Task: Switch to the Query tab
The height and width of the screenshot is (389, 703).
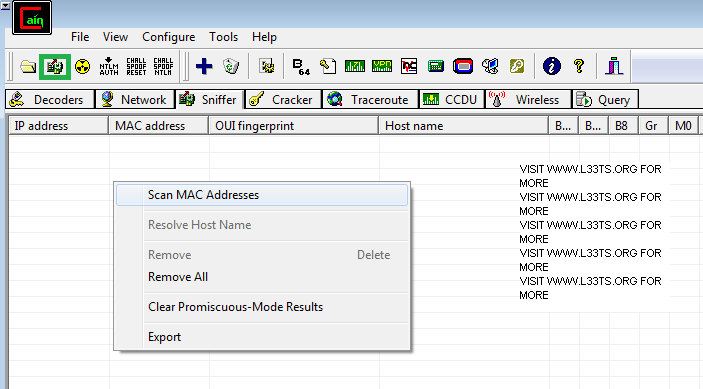Action: pos(605,99)
